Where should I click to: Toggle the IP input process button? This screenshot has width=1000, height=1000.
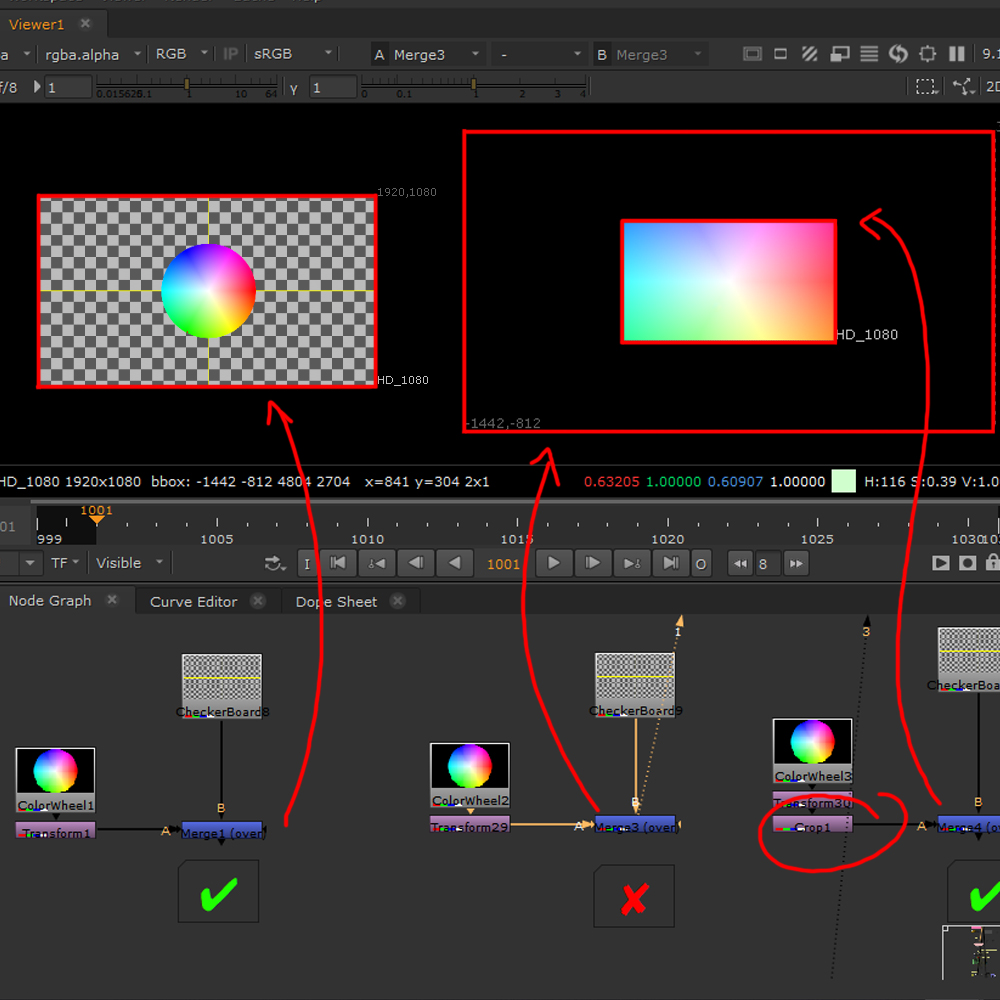click(230, 54)
